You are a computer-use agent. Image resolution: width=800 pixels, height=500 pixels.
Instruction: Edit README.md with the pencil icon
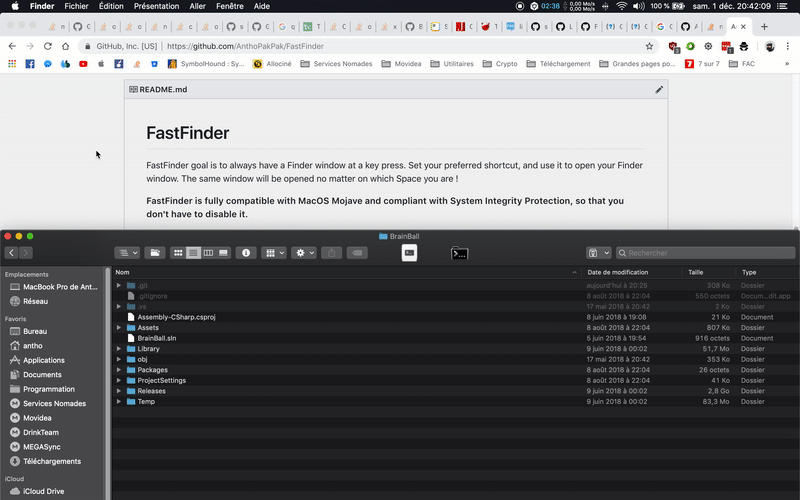(659, 90)
